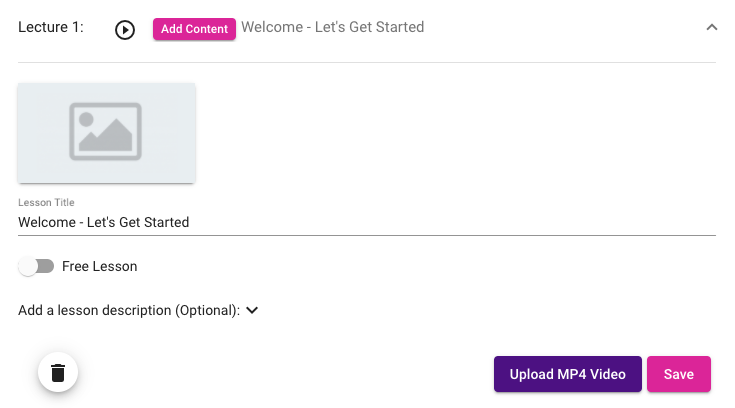Click the picture icon inside the thumbnail placeholder
Image resolution: width=735 pixels, height=408 pixels.
[105, 131]
